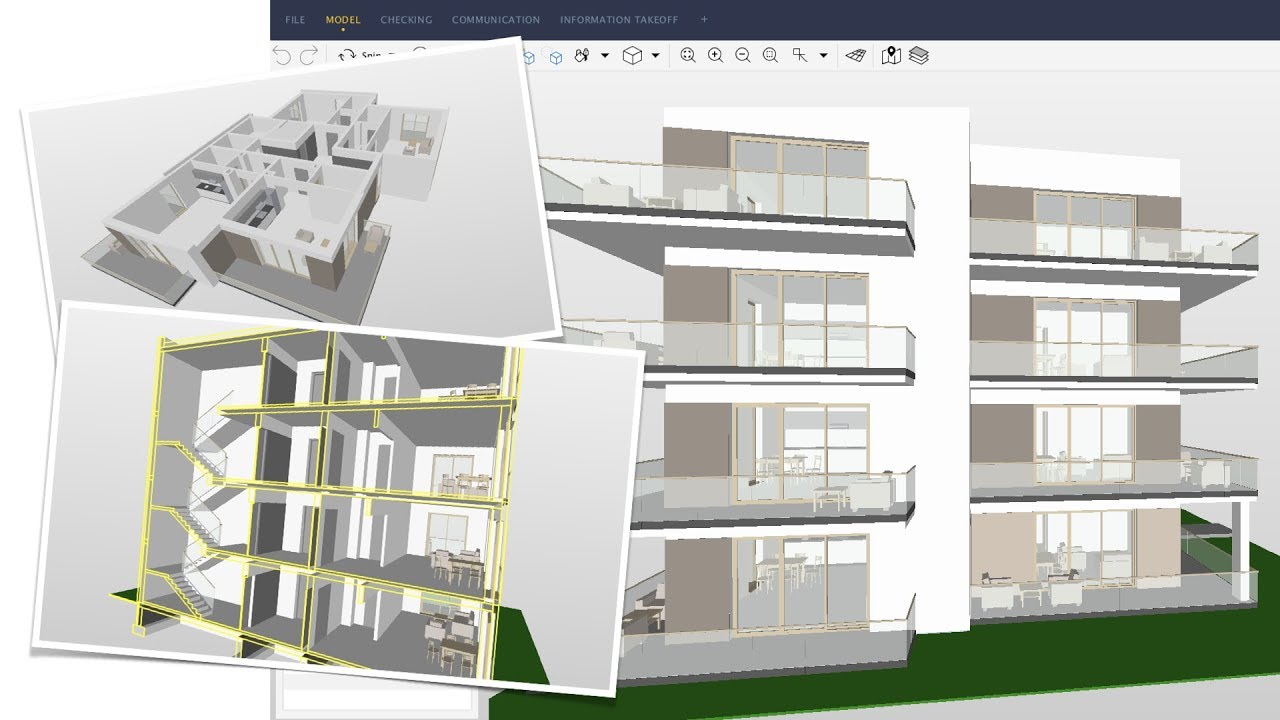The height and width of the screenshot is (720, 1280).
Task: Open the axis tool dropdown arrow
Action: pyautogui.click(x=823, y=56)
